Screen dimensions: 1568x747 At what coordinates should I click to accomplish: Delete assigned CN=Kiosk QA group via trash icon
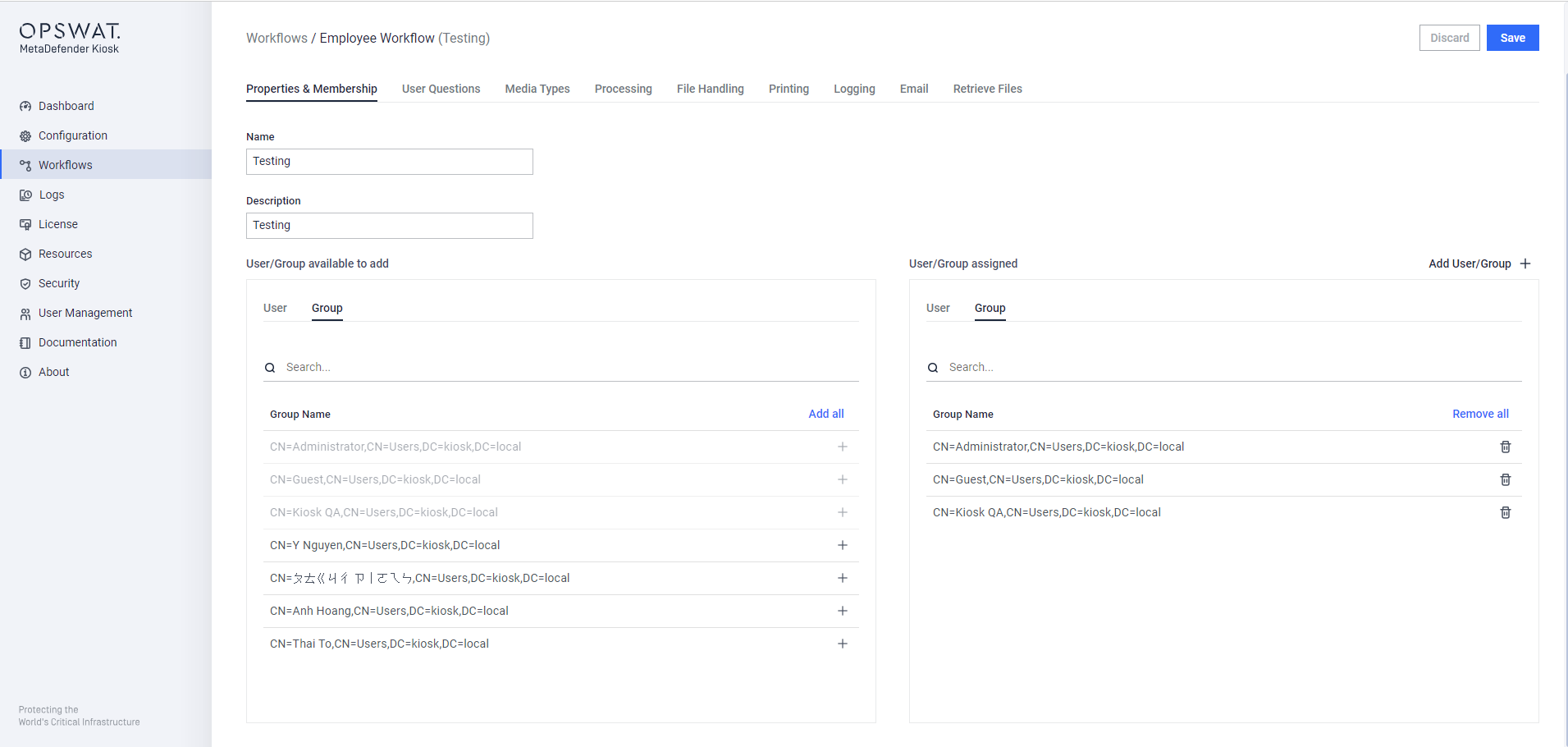click(x=1506, y=512)
